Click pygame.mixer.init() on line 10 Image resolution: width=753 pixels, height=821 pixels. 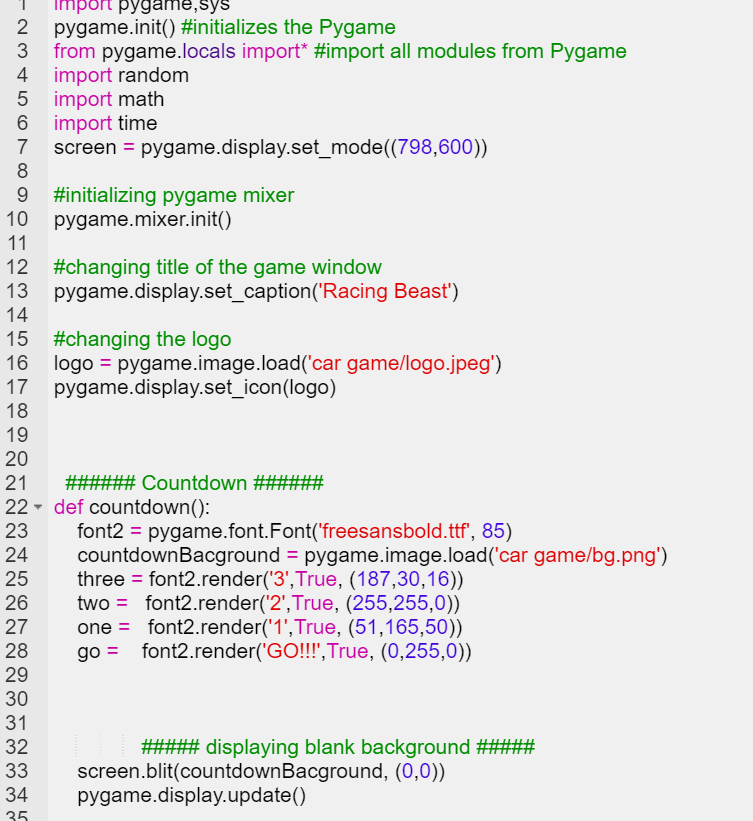(x=142, y=219)
